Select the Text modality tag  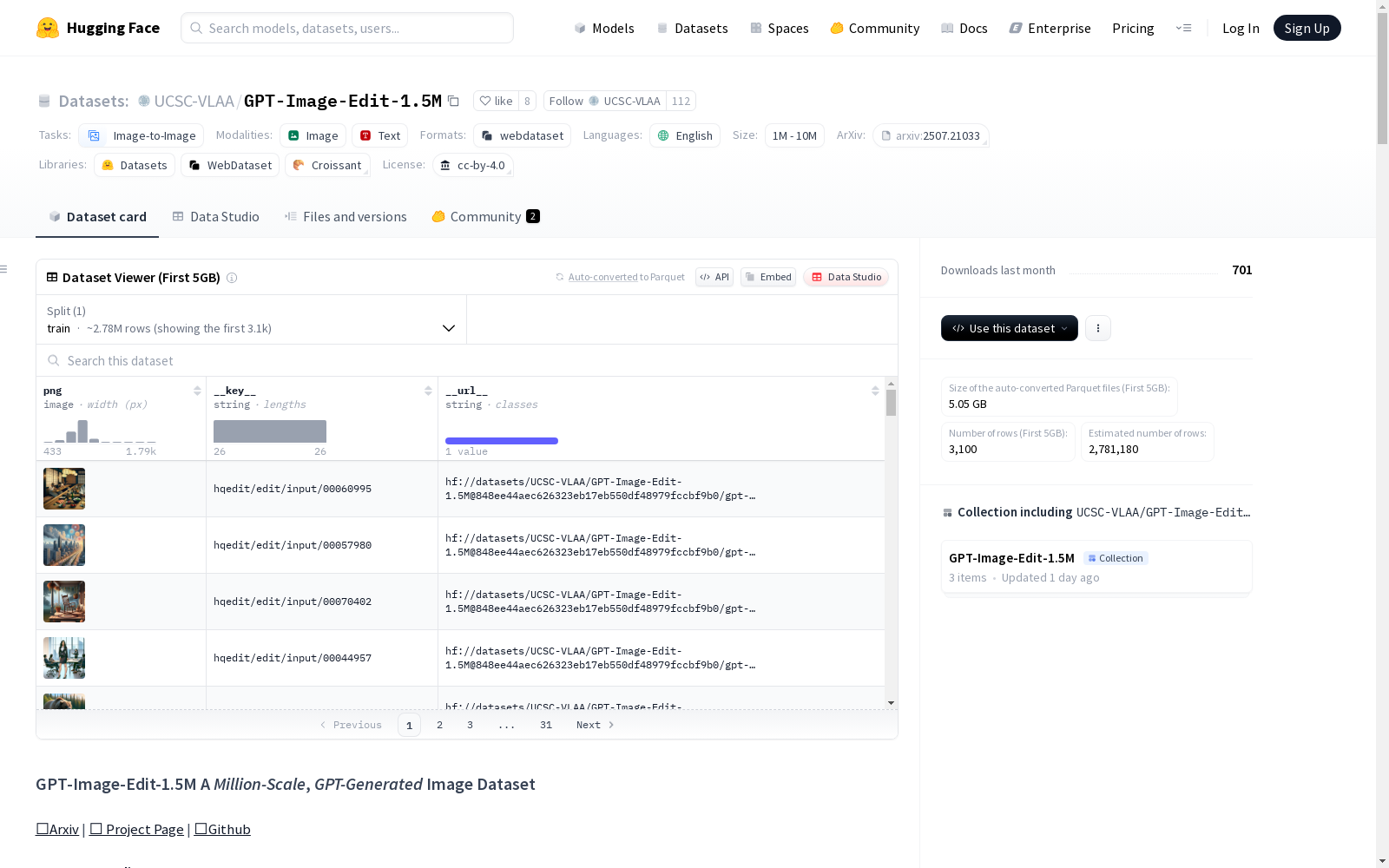(379, 135)
